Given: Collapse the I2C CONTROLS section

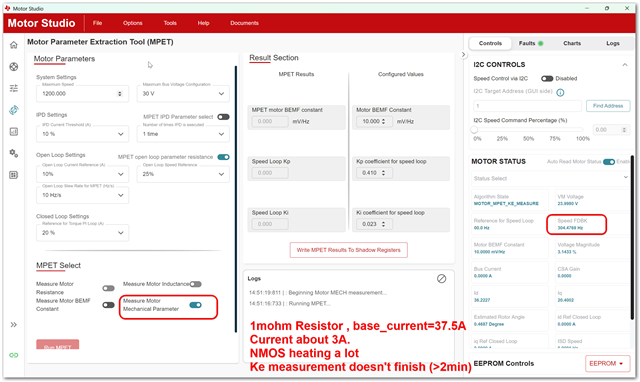Looking at the screenshot, I should coord(624,64).
